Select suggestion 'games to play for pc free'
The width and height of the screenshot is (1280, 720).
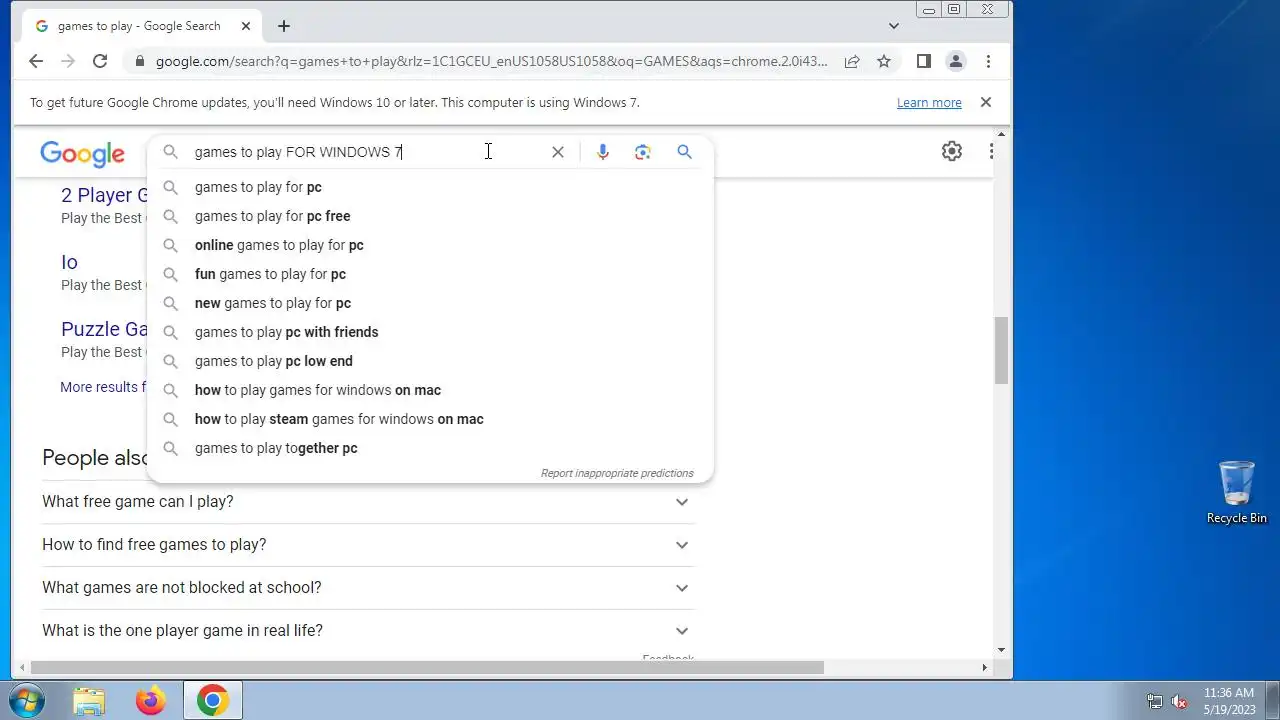(430, 216)
